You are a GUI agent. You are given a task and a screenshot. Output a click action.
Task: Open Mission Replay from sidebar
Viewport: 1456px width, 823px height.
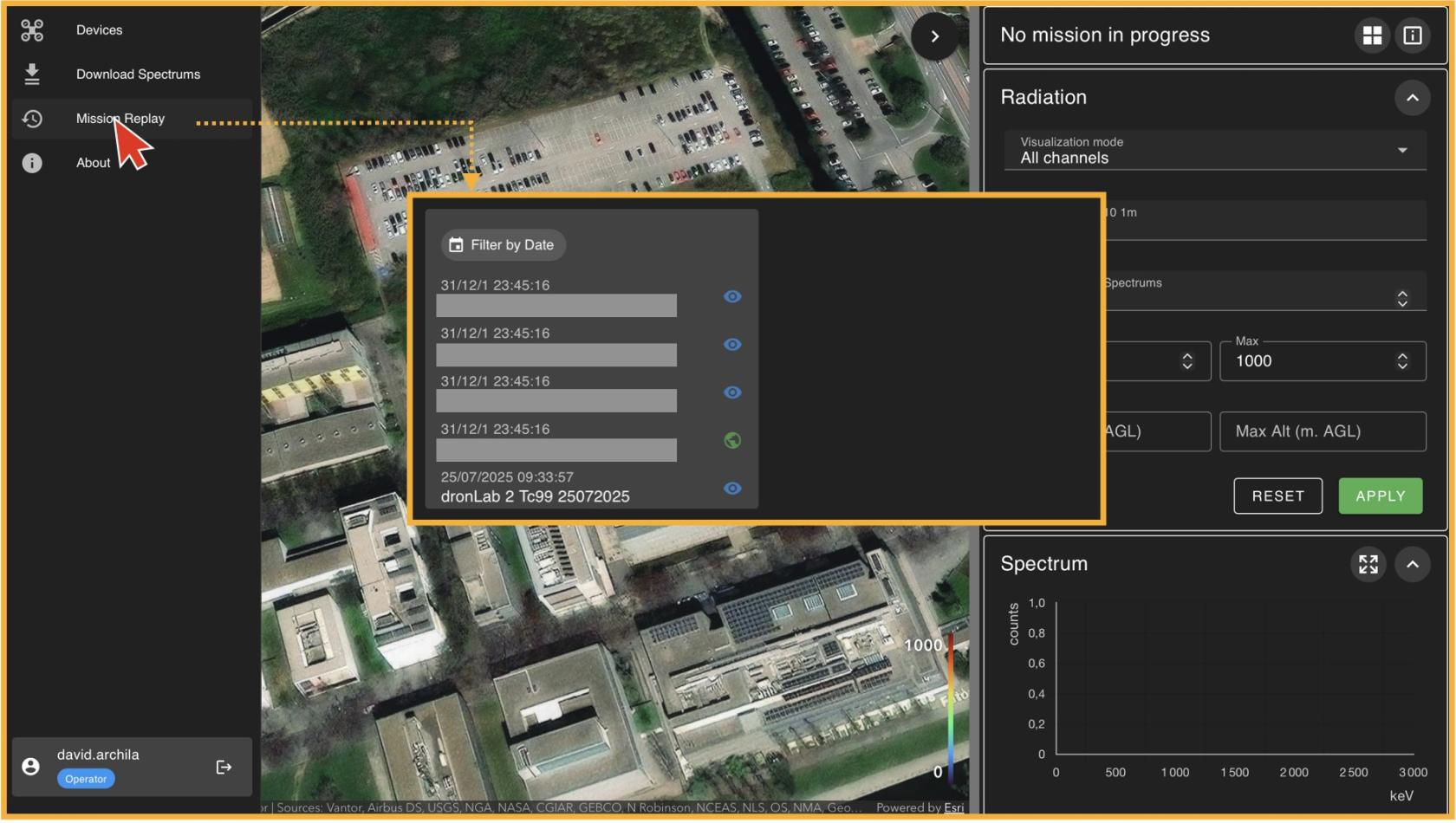point(120,119)
